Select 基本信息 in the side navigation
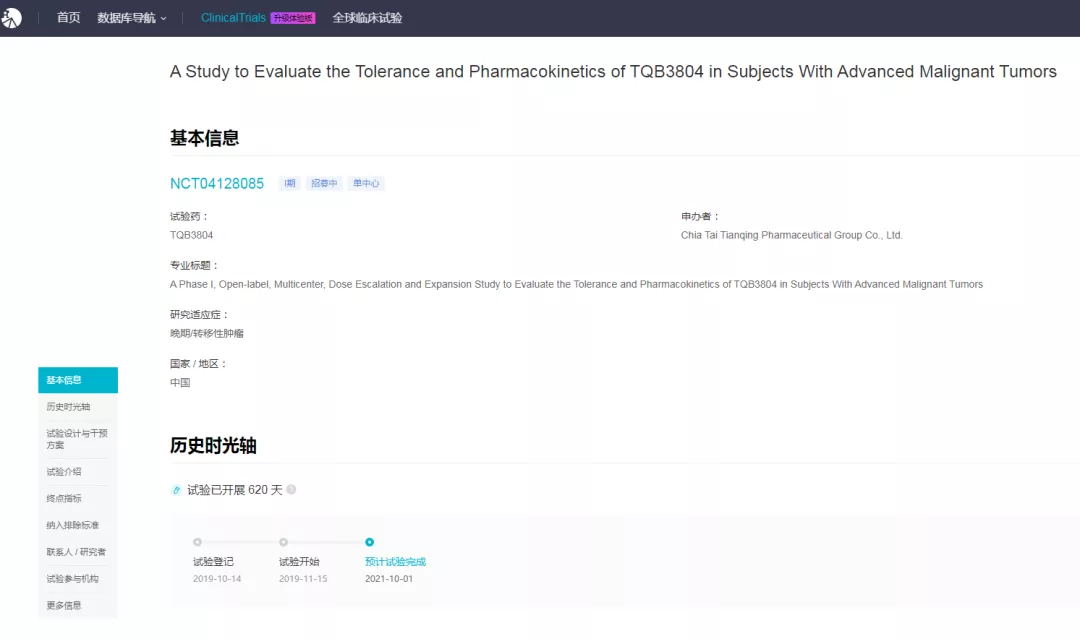 tap(77, 380)
